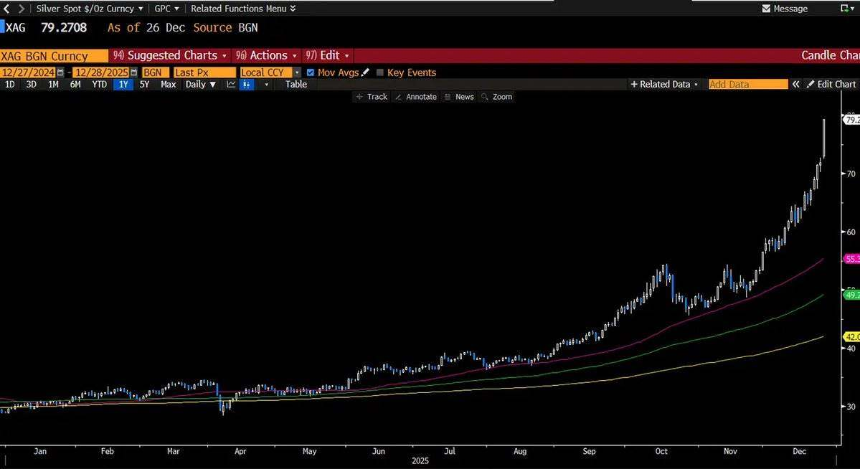Enable the Key Events checkbox
This screenshot has width=860, height=469.
click(380, 73)
